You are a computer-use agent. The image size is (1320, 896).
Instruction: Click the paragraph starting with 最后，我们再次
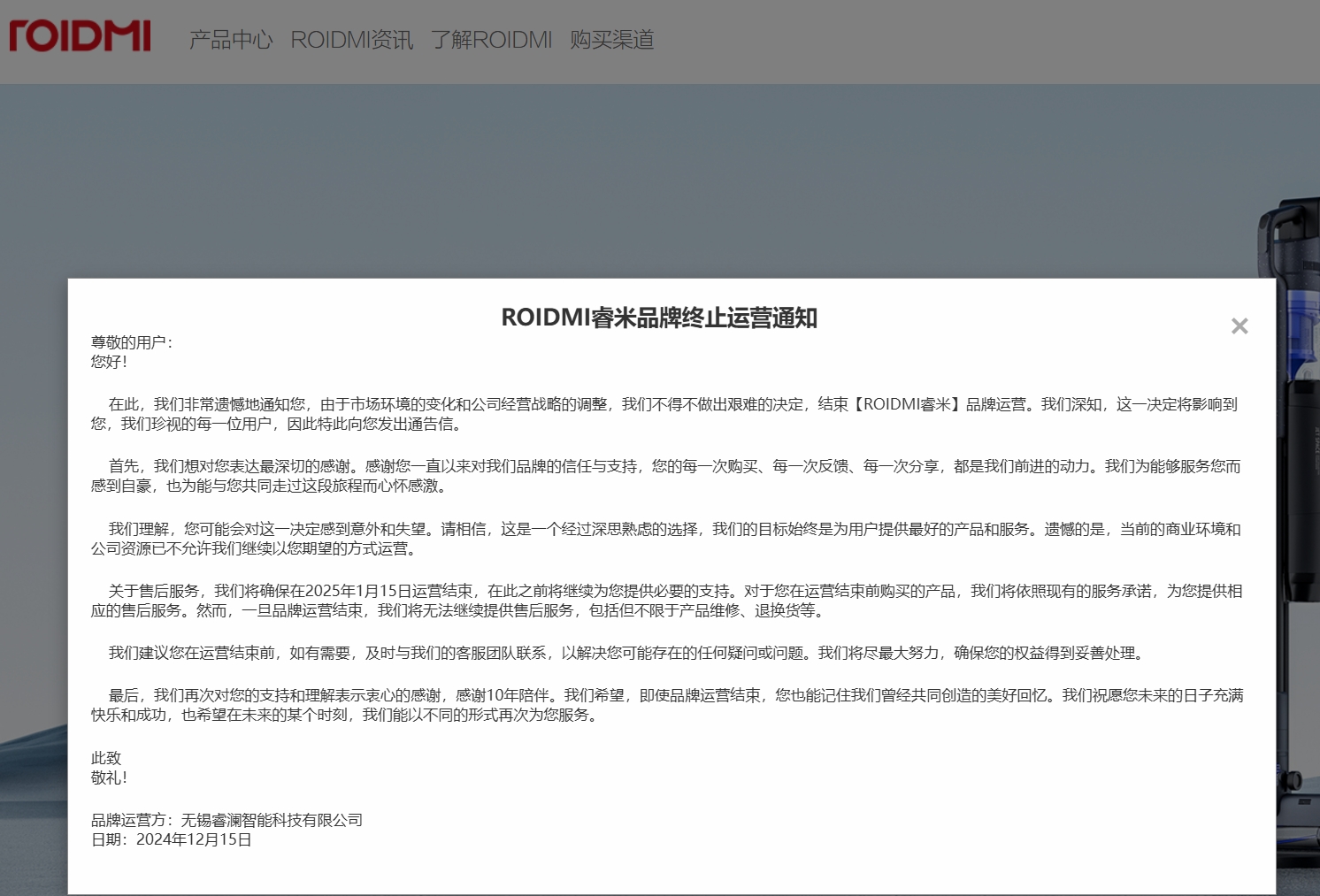pyautogui.click(x=667, y=705)
